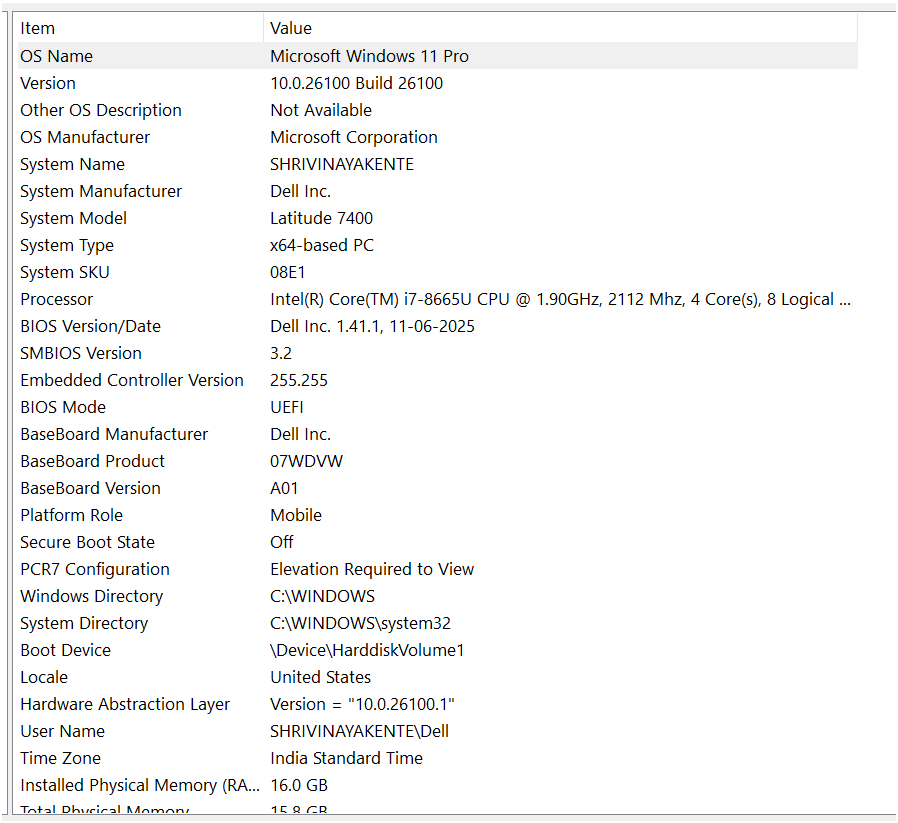Screen dimensions: 898x823
Task: Select the System Model row
Action: pos(438,218)
